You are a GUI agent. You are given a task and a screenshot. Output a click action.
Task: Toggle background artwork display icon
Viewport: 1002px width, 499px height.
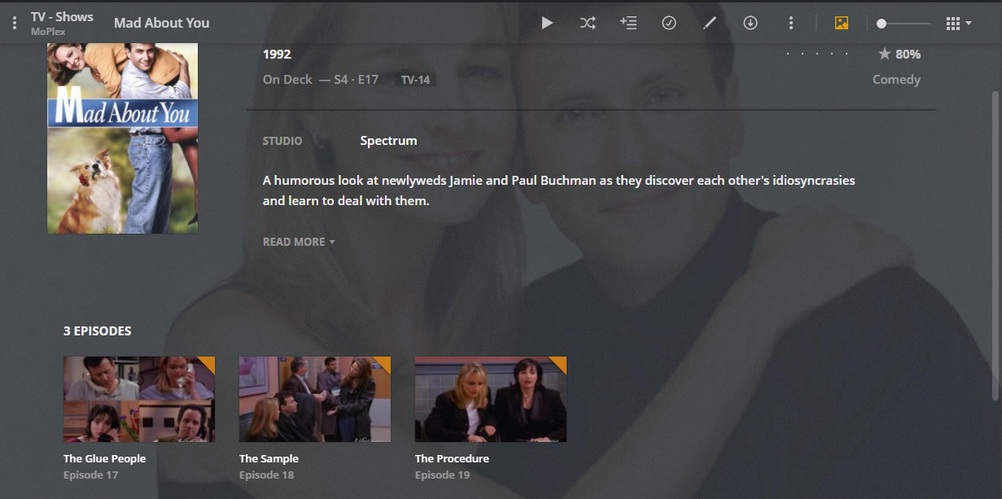coord(842,23)
